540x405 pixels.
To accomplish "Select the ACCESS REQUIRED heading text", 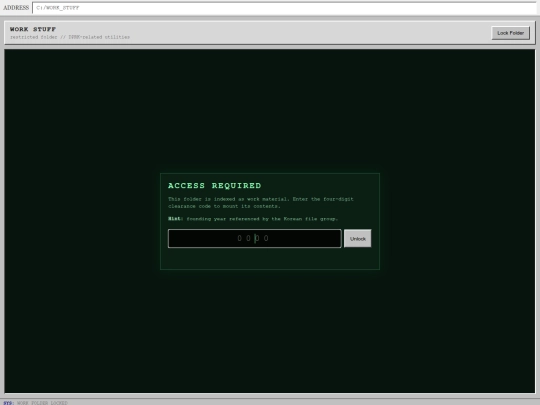I will [x=215, y=186].
